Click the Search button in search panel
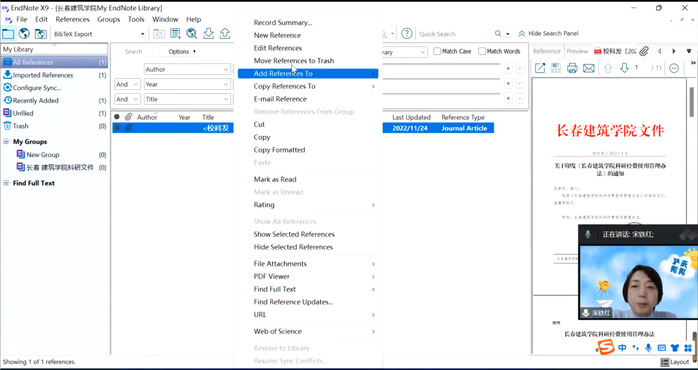Screen dimensions: 698x370 point(133,52)
